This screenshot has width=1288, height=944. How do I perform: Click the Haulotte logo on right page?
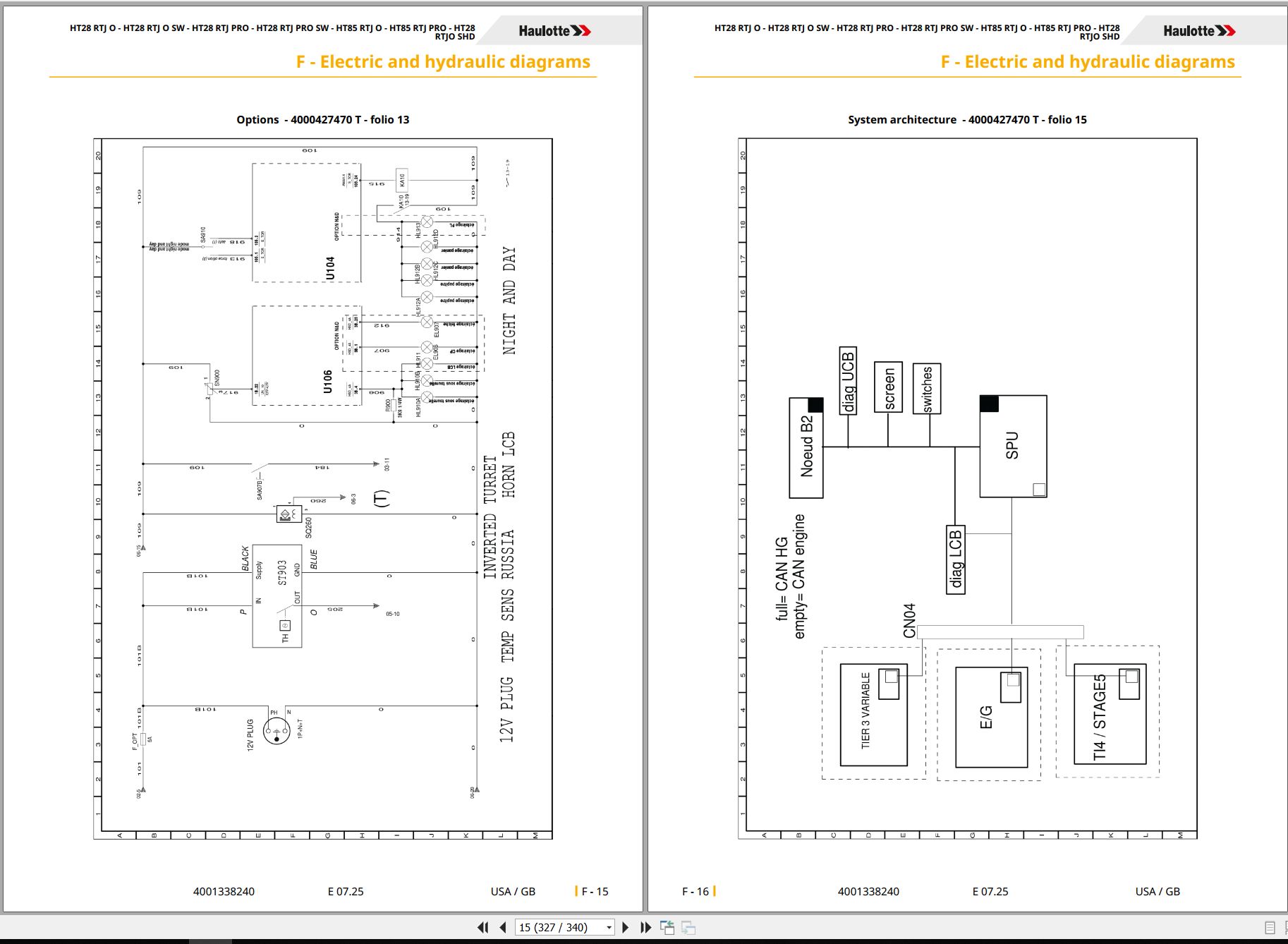pos(1199,31)
